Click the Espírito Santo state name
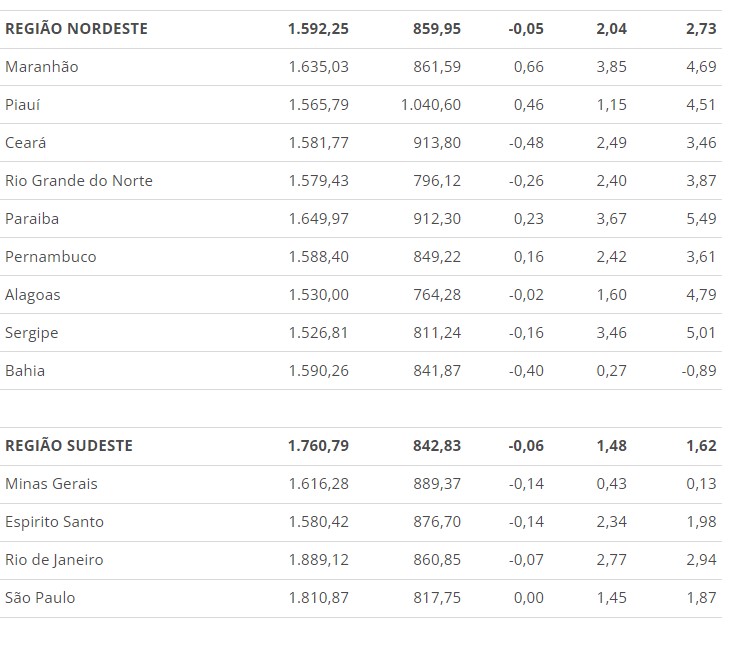Viewport: 731px width, 645px height. click(x=55, y=522)
